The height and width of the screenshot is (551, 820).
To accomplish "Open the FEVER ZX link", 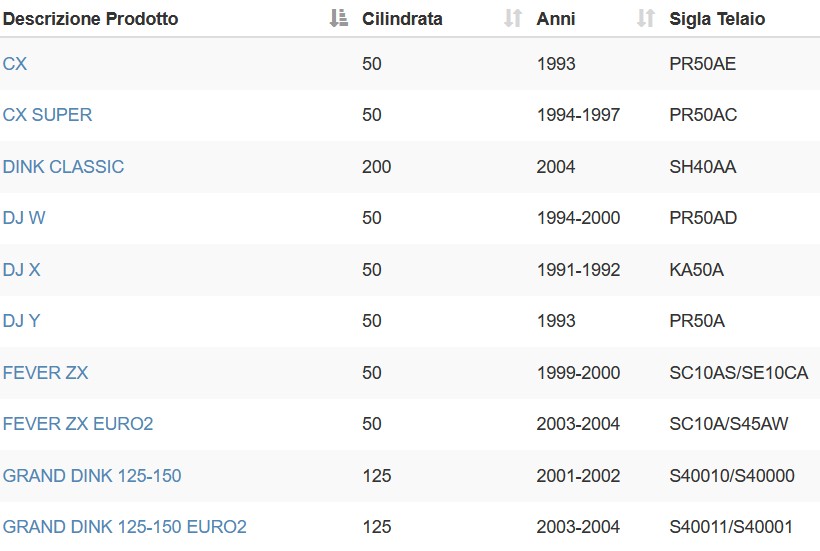I will coord(45,373).
